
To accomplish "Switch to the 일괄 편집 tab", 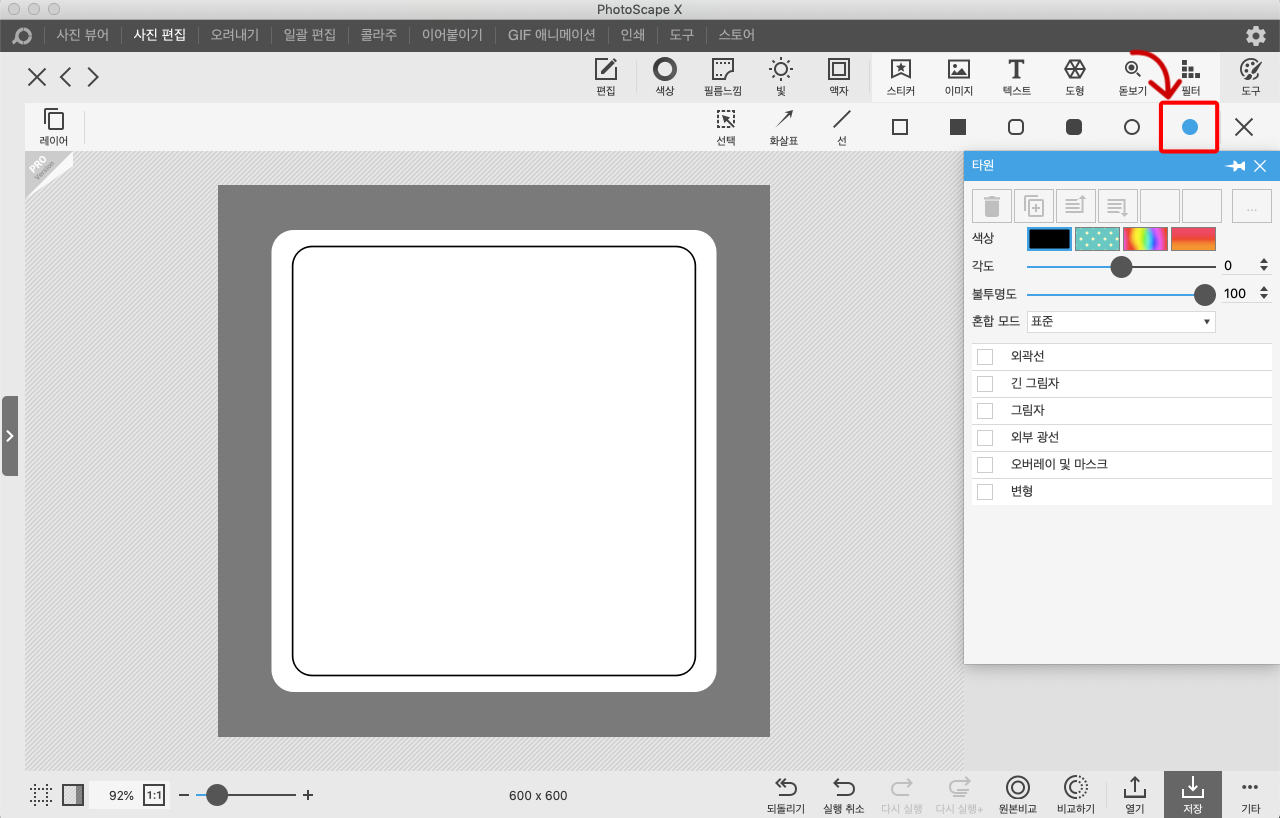I will [310, 35].
